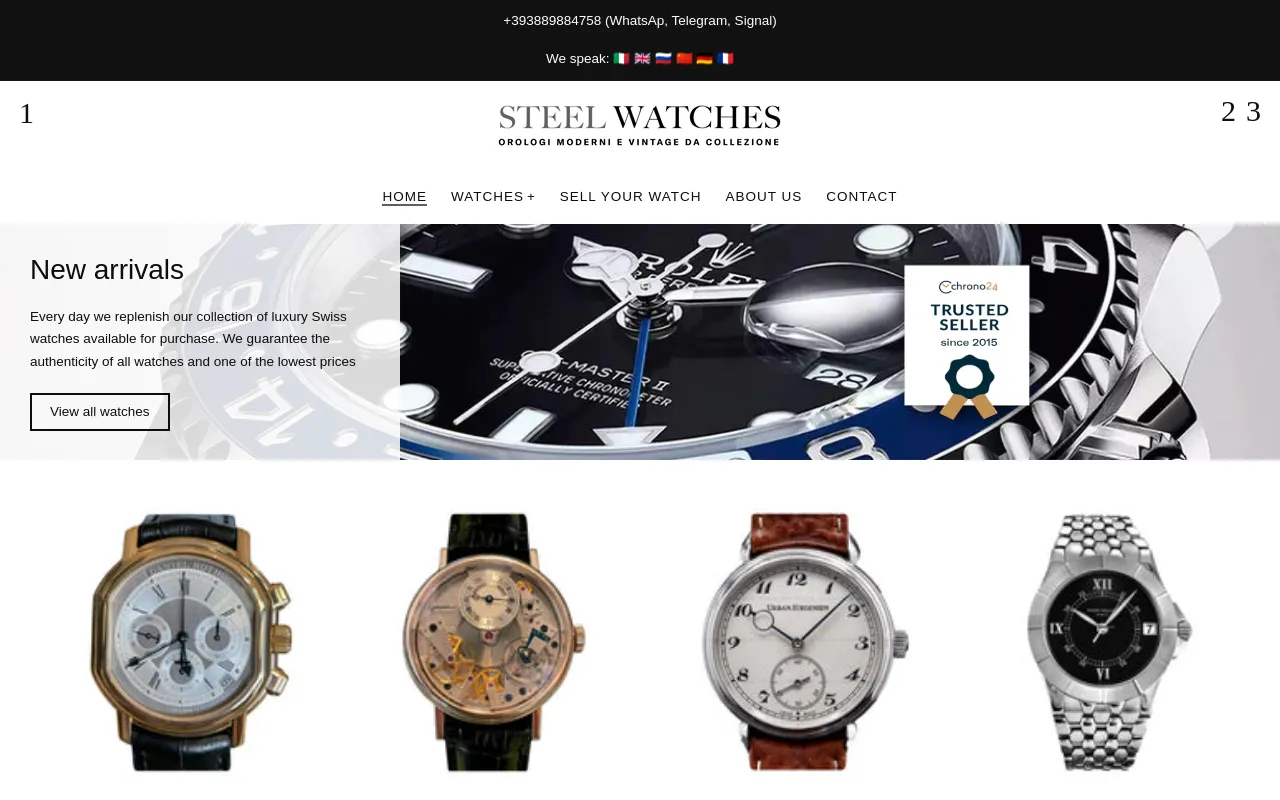Click the Italian flag icon

click(x=621, y=59)
